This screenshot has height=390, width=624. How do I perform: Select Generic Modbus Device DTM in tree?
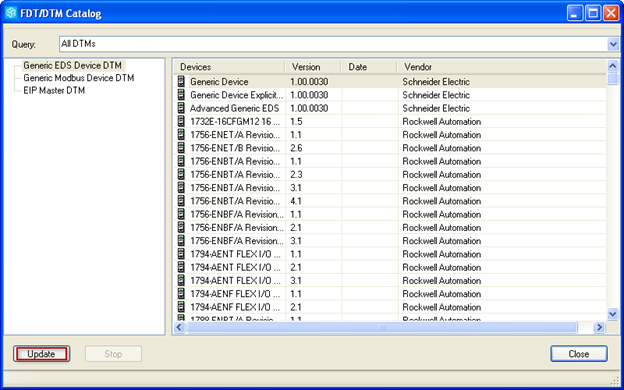click(x=79, y=78)
